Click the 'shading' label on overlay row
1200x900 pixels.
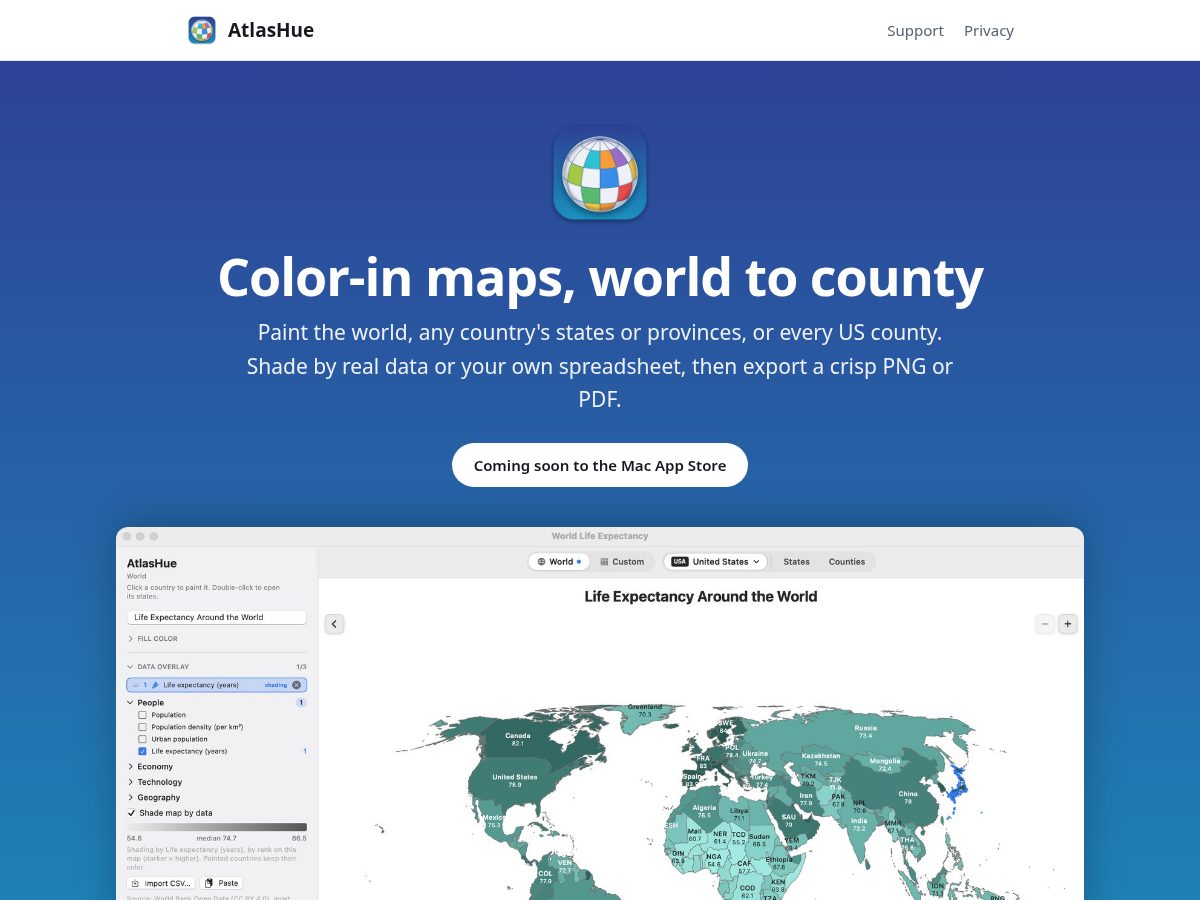(x=276, y=685)
